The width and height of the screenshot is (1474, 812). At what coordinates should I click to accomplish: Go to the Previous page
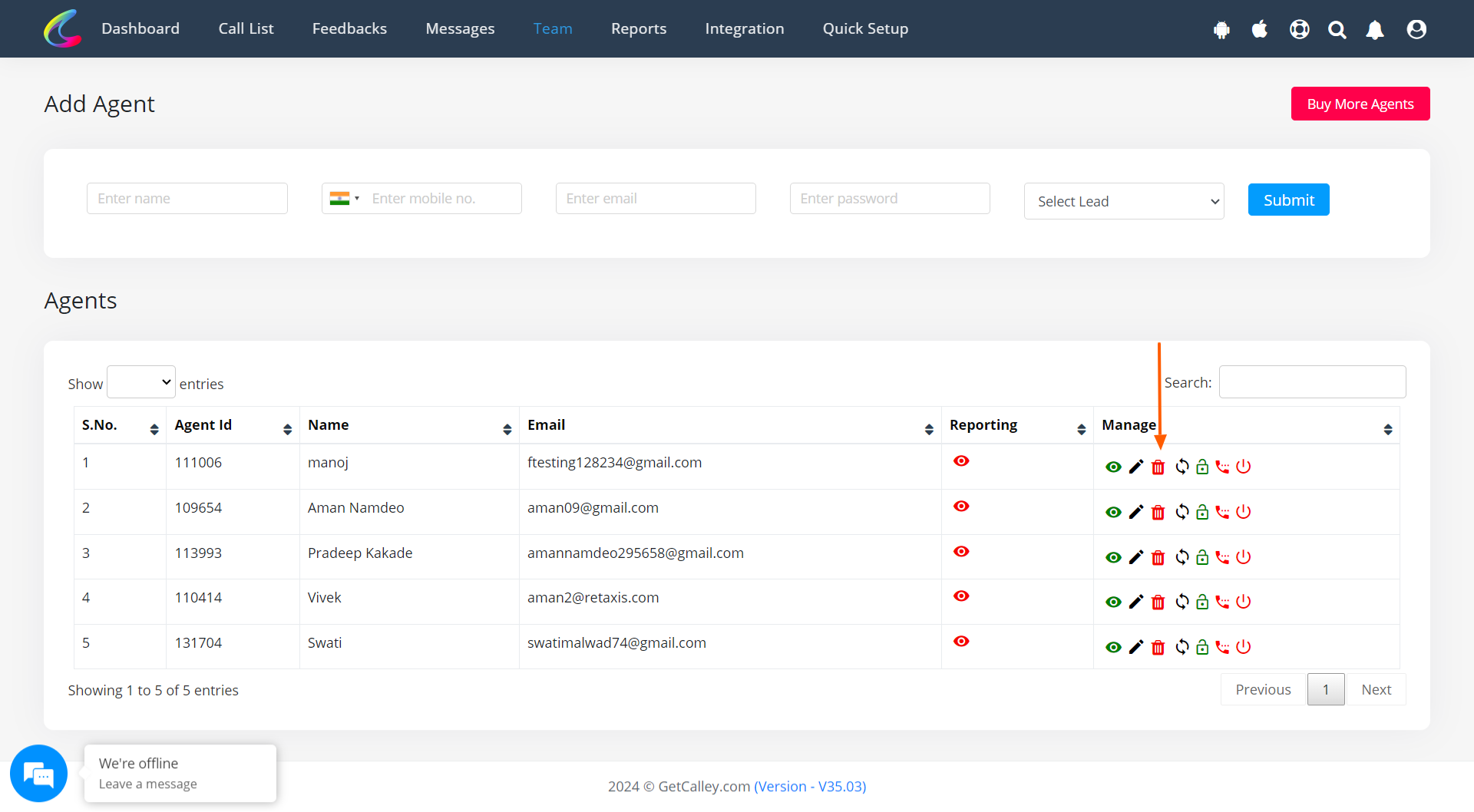1264,689
